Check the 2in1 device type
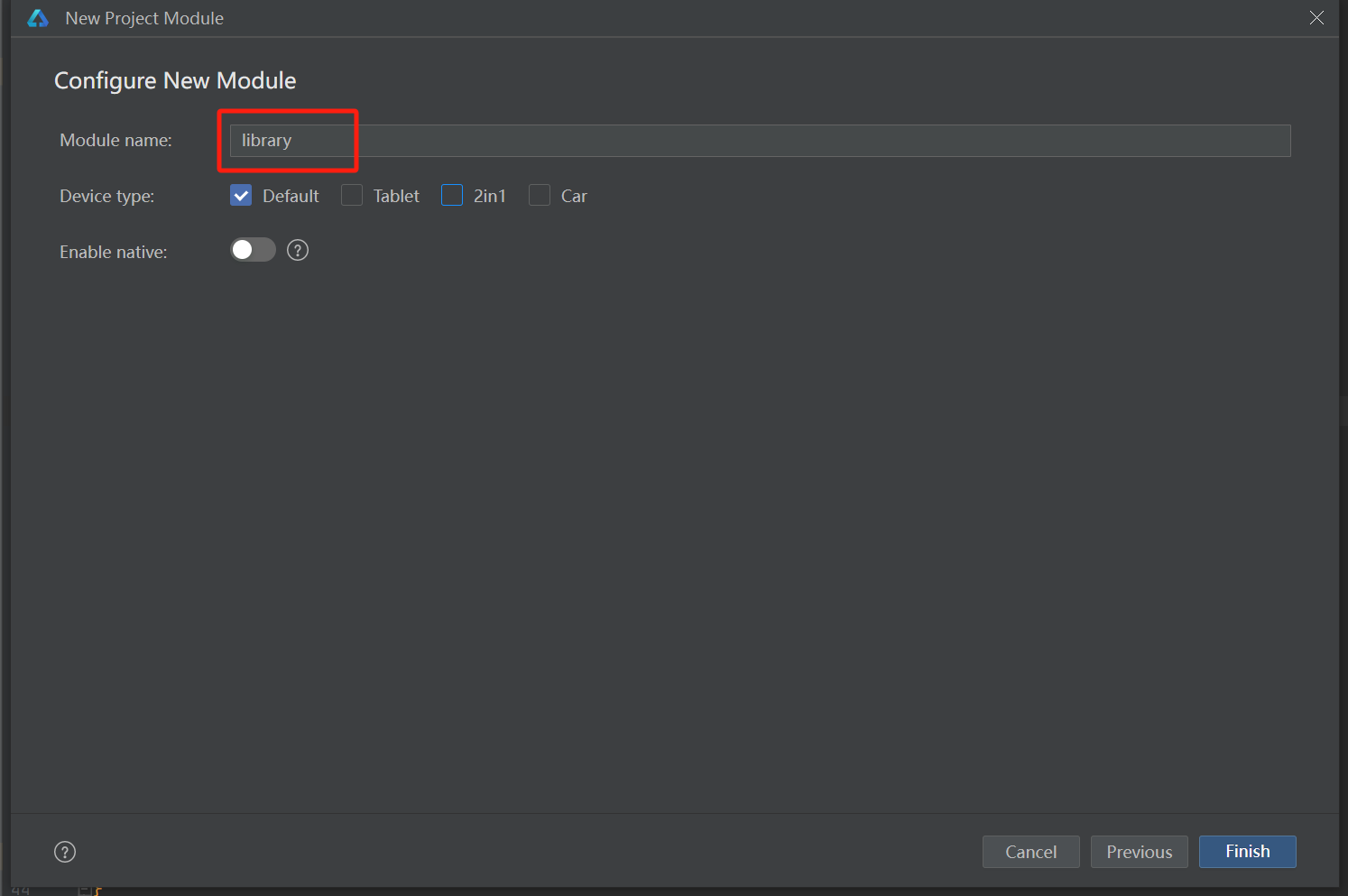 pos(452,196)
